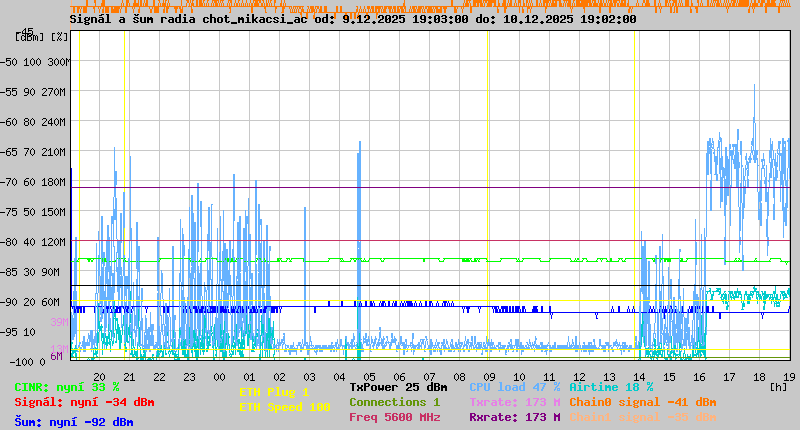Click the '23' hour label on the x-axis
The image size is (800, 430).
189,377
